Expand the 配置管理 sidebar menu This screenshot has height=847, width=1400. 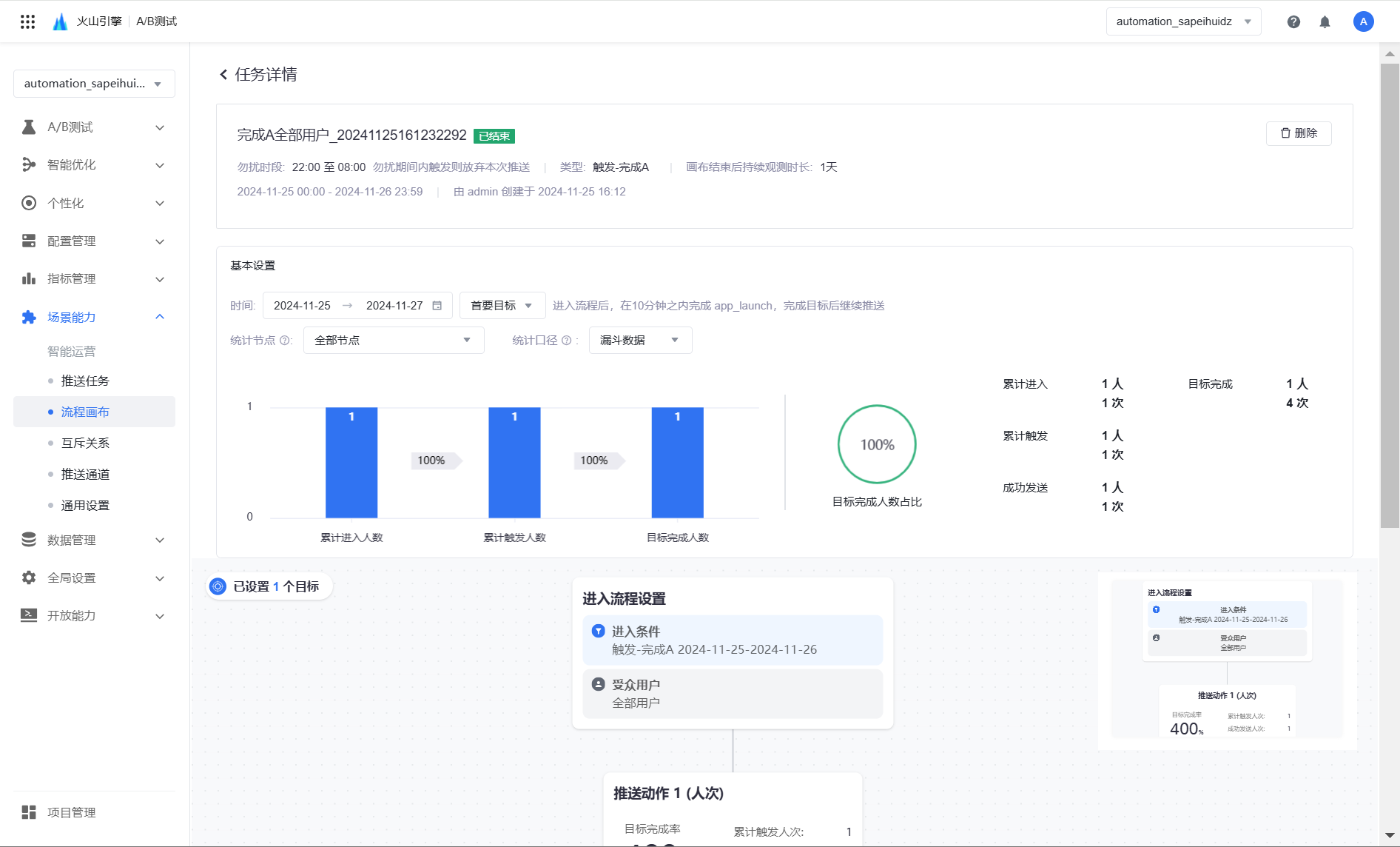[159, 241]
